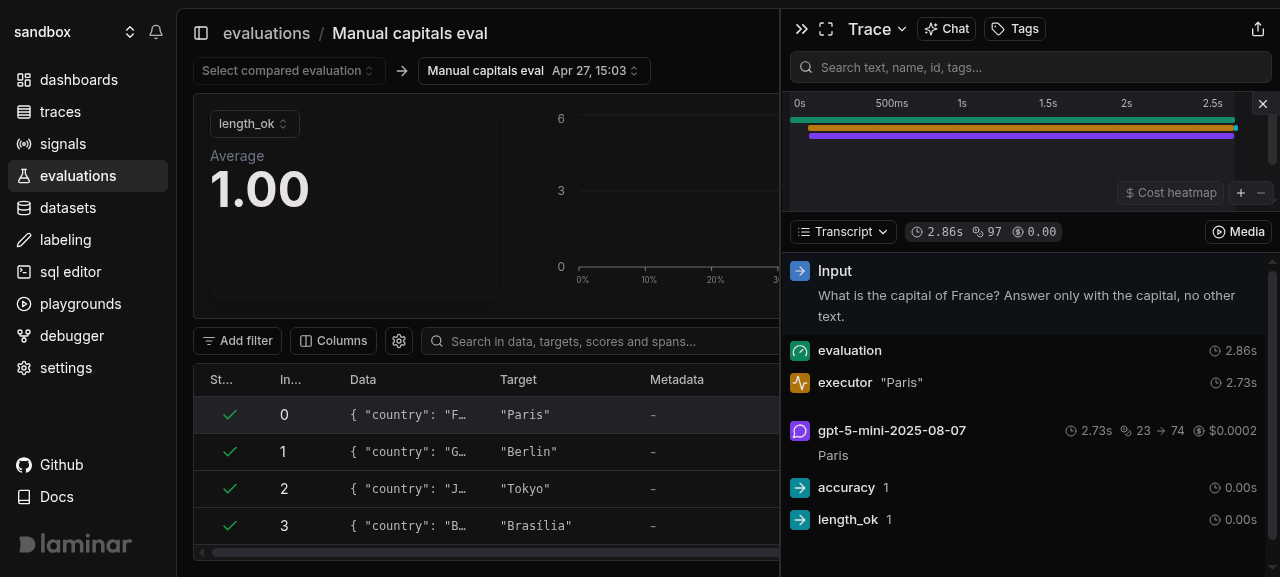This screenshot has height=577, width=1280.
Task: Open sandbox project switcher
Action: 75,32
